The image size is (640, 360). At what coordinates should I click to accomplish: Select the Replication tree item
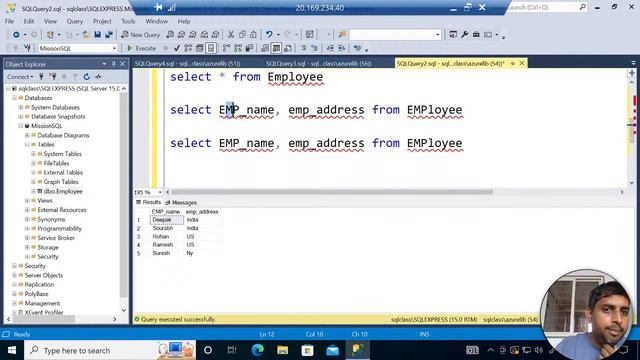(39, 284)
